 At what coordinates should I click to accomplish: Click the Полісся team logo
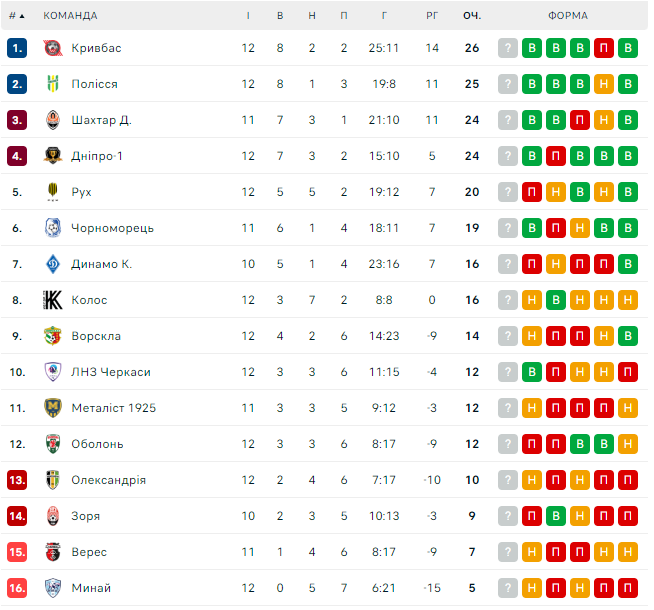pos(53,84)
